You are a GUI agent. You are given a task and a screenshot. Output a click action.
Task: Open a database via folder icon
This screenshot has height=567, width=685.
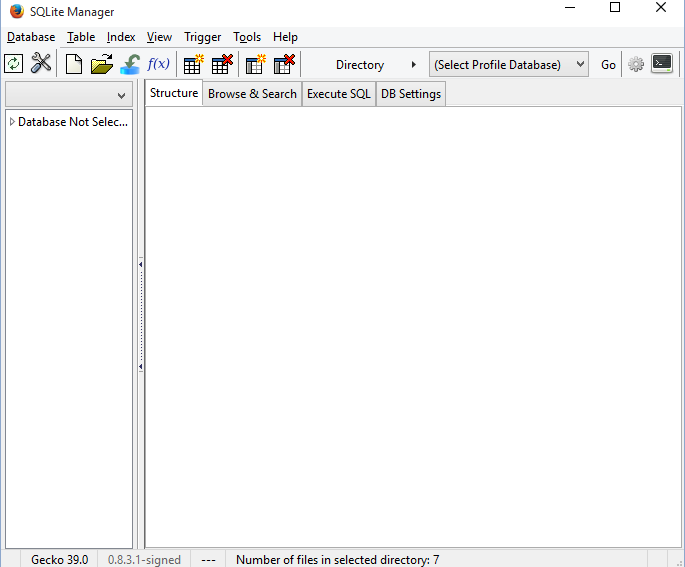tap(102, 64)
